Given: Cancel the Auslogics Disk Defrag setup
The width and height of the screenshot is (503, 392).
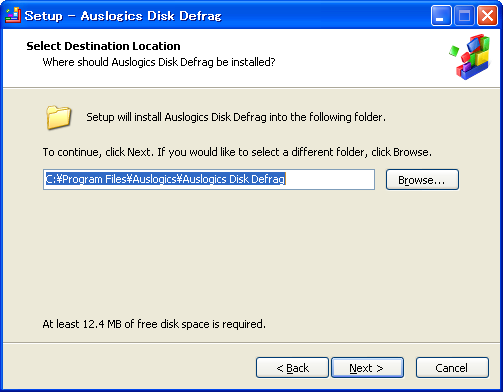Looking at the screenshot, I should point(452,368).
